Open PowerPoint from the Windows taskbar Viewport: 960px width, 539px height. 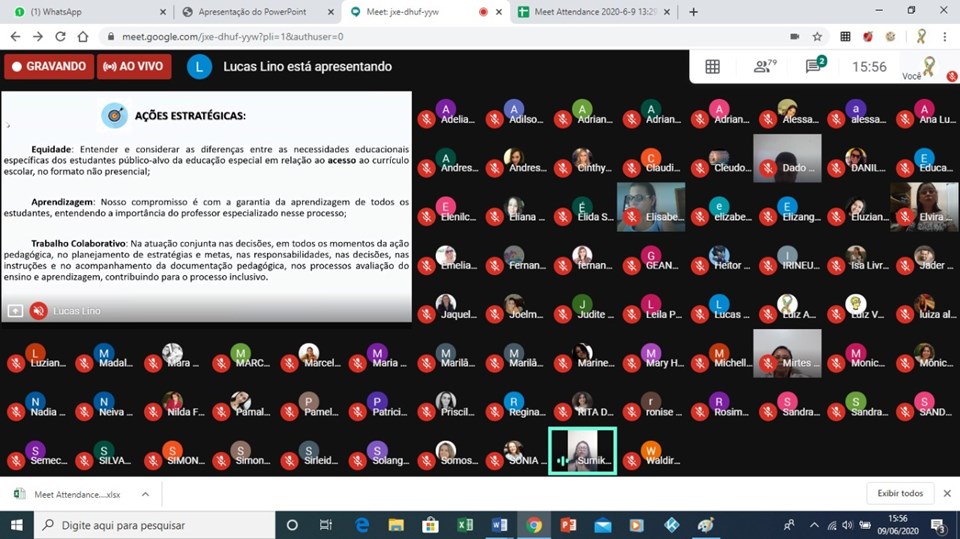[x=568, y=524]
